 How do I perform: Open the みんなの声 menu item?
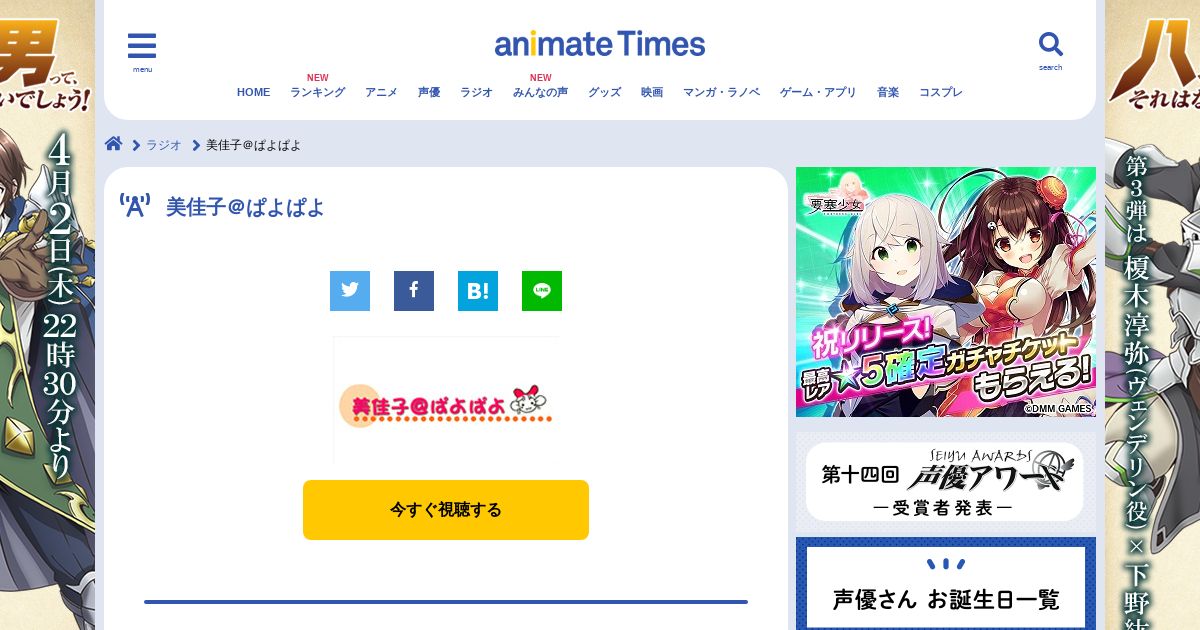[x=540, y=92]
